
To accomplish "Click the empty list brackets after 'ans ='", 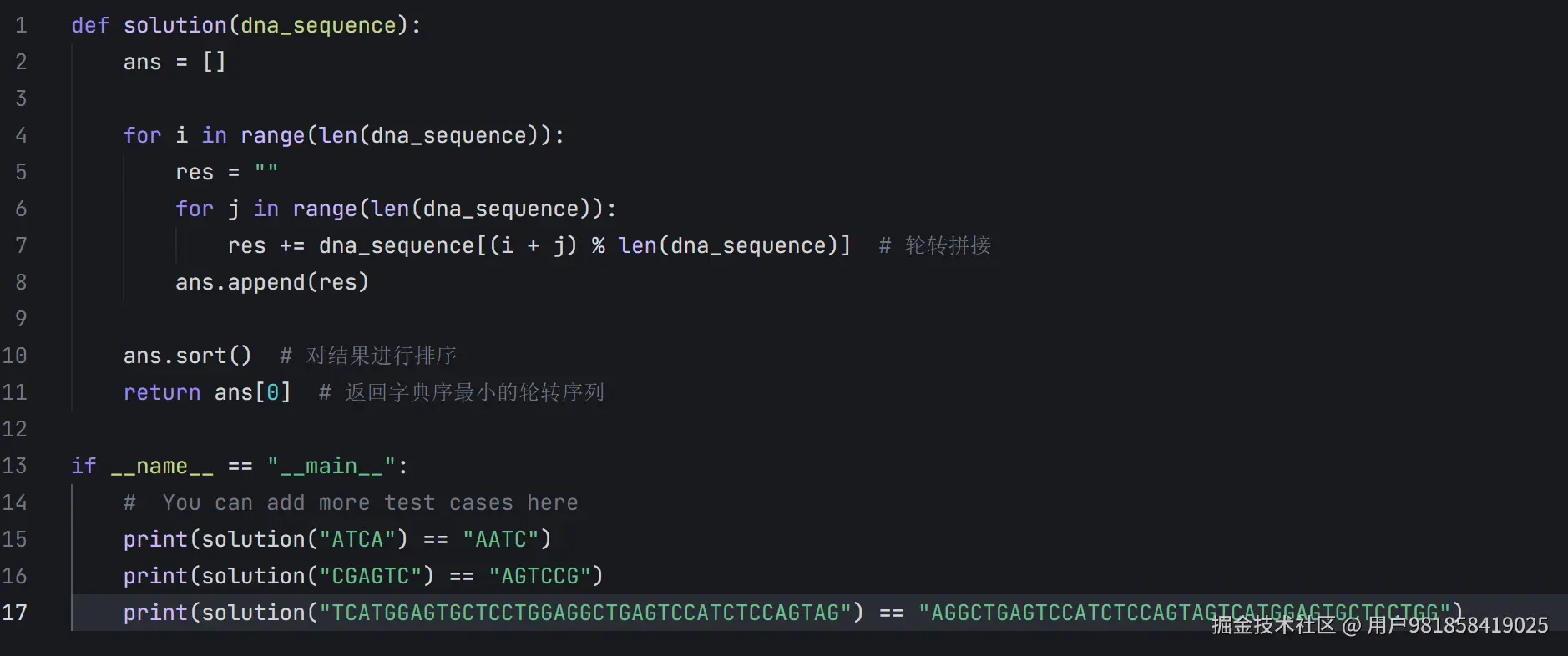I will [x=214, y=63].
